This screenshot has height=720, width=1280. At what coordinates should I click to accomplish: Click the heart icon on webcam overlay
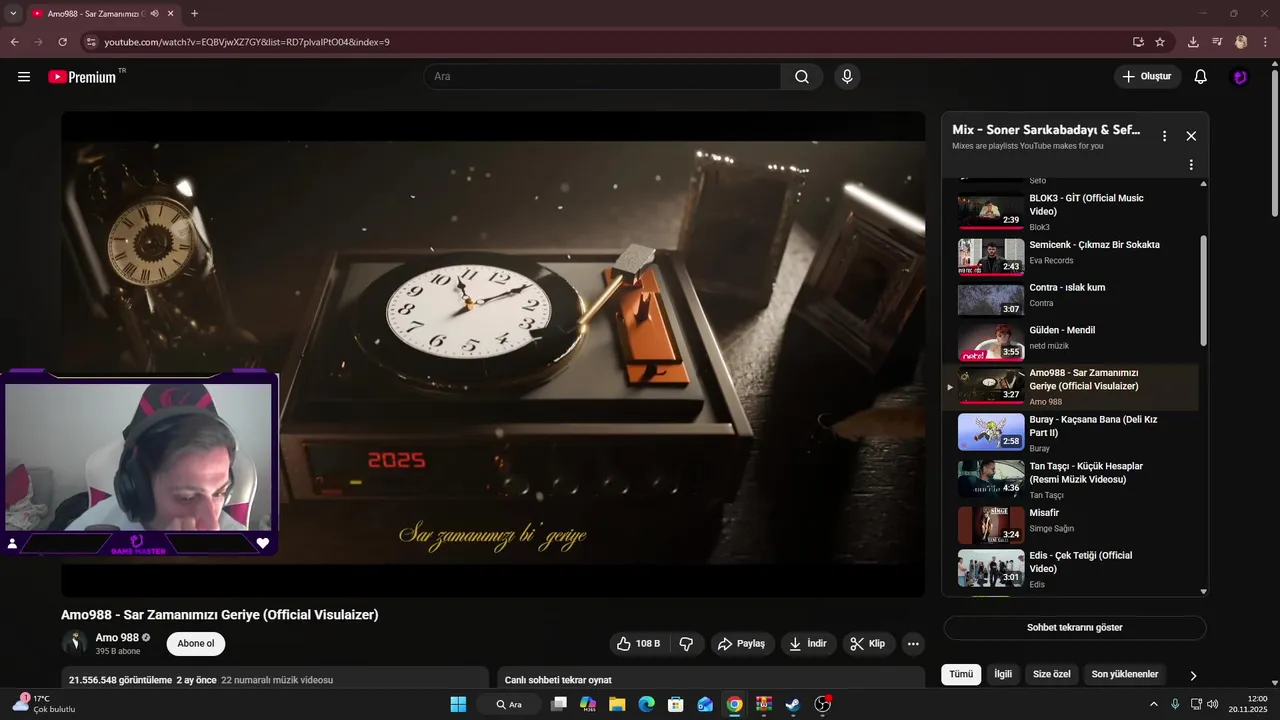click(x=263, y=543)
